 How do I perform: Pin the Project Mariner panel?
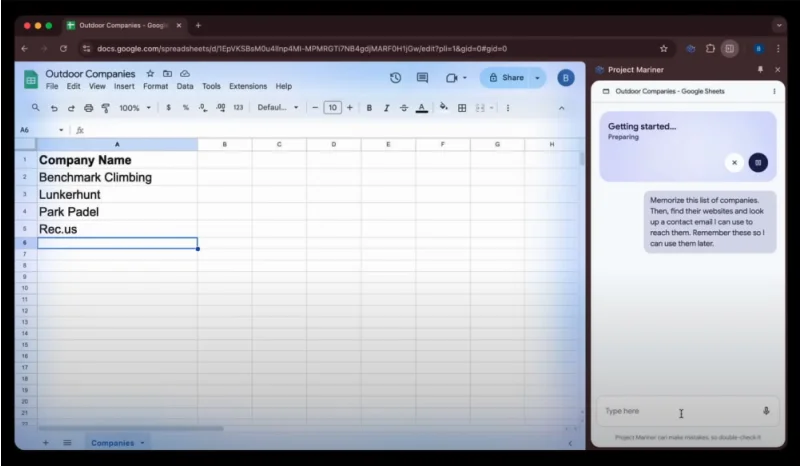[760, 69]
